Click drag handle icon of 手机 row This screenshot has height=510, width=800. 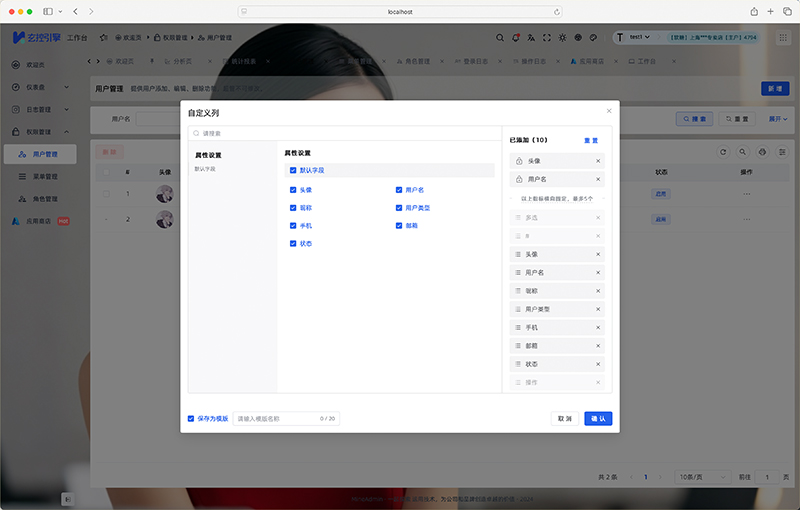click(518, 328)
